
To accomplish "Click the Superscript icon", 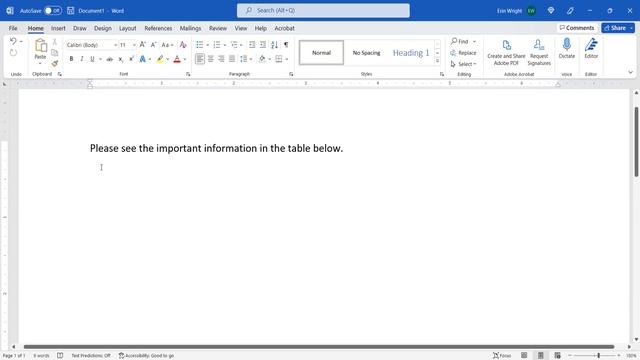I will [131, 59].
